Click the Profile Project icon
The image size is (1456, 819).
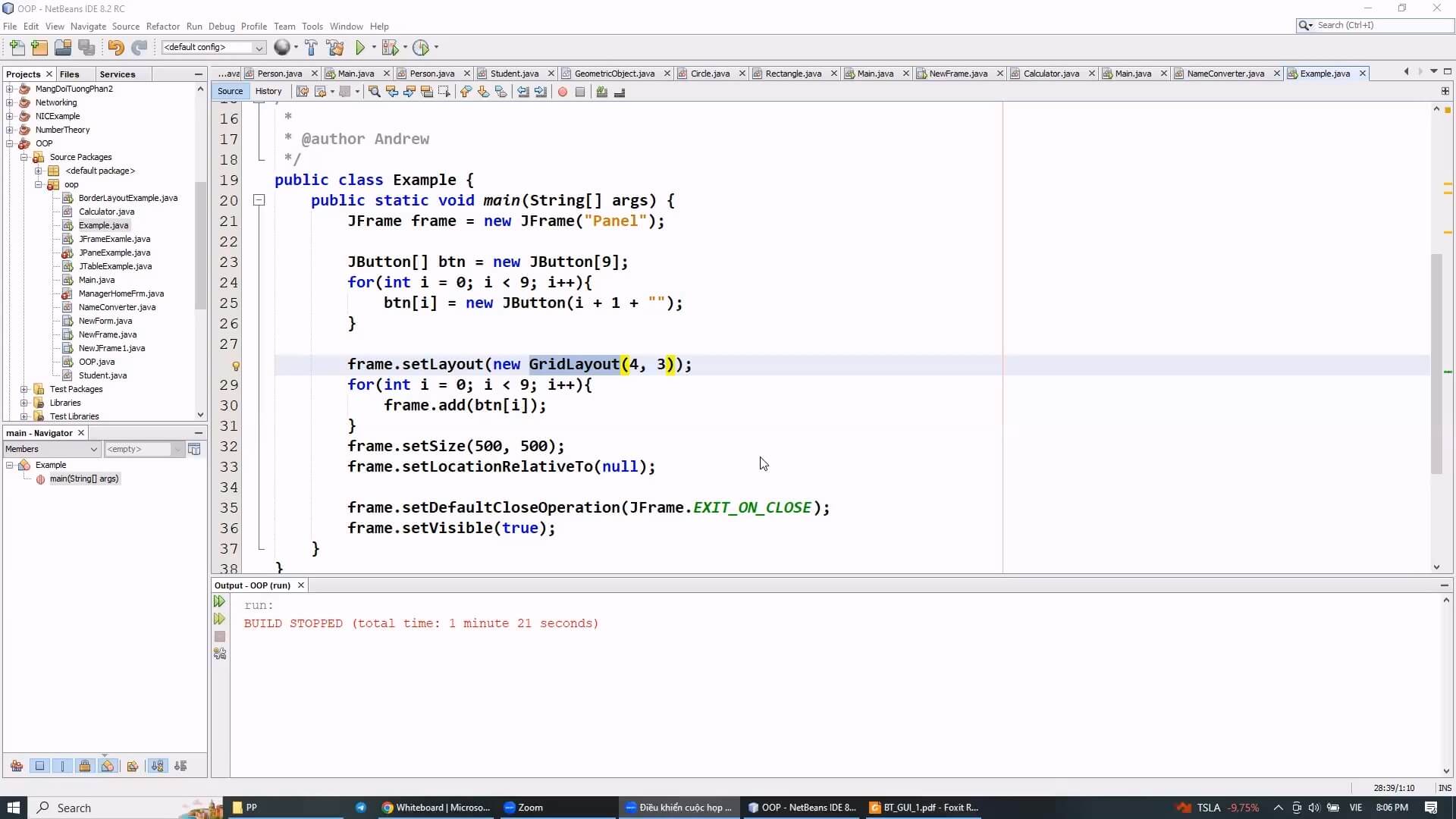pyautogui.click(x=421, y=47)
